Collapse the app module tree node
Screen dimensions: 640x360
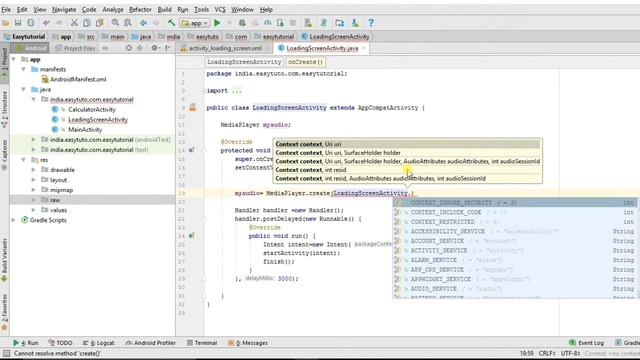tap(13, 60)
